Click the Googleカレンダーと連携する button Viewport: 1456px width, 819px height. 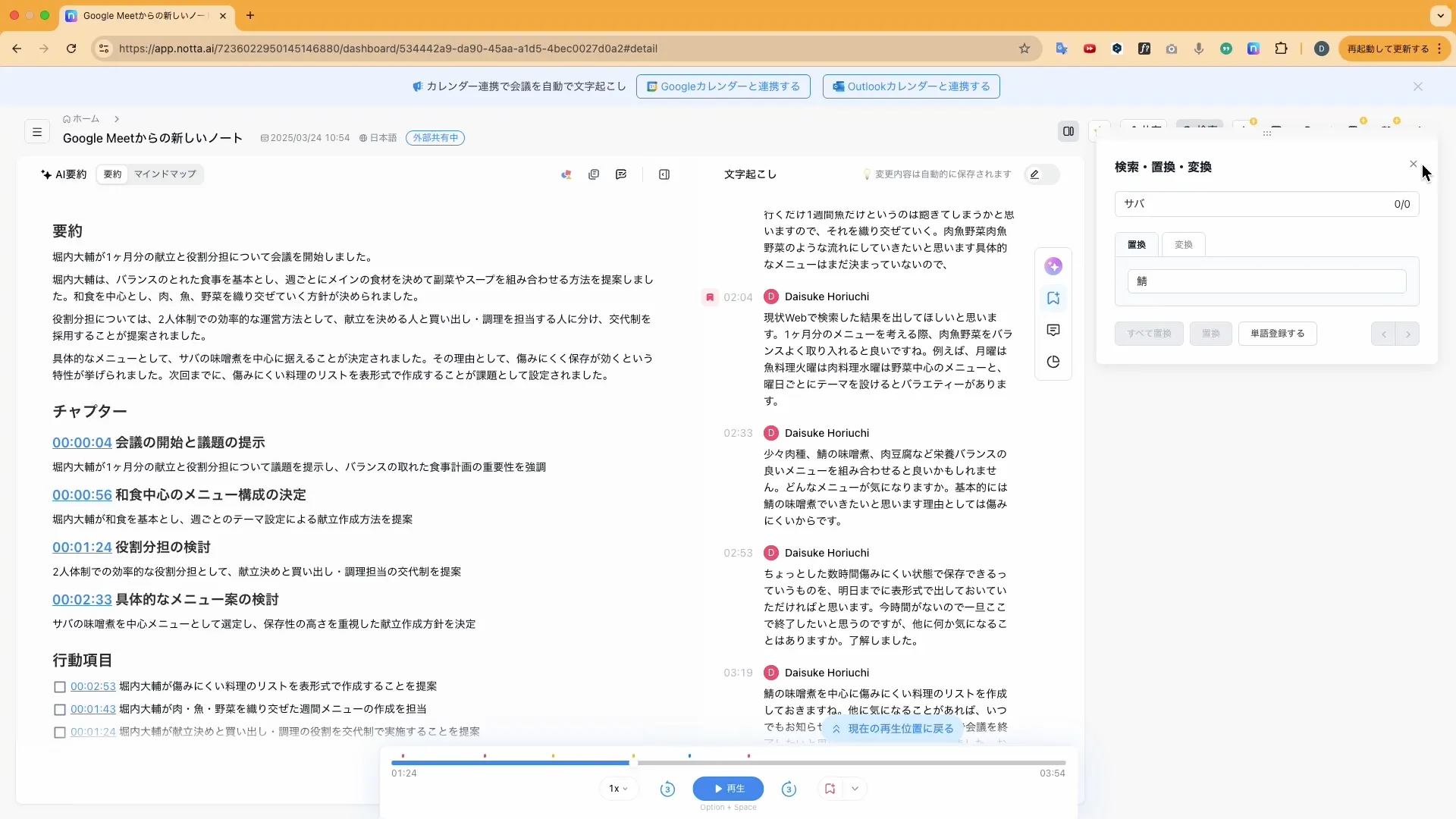tap(723, 86)
